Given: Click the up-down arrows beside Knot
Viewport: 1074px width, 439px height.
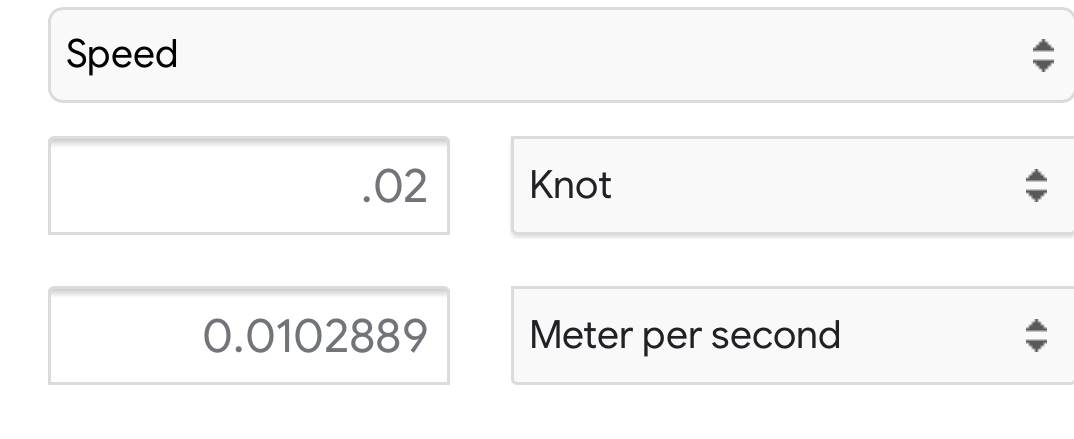Looking at the screenshot, I should (x=1037, y=185).
